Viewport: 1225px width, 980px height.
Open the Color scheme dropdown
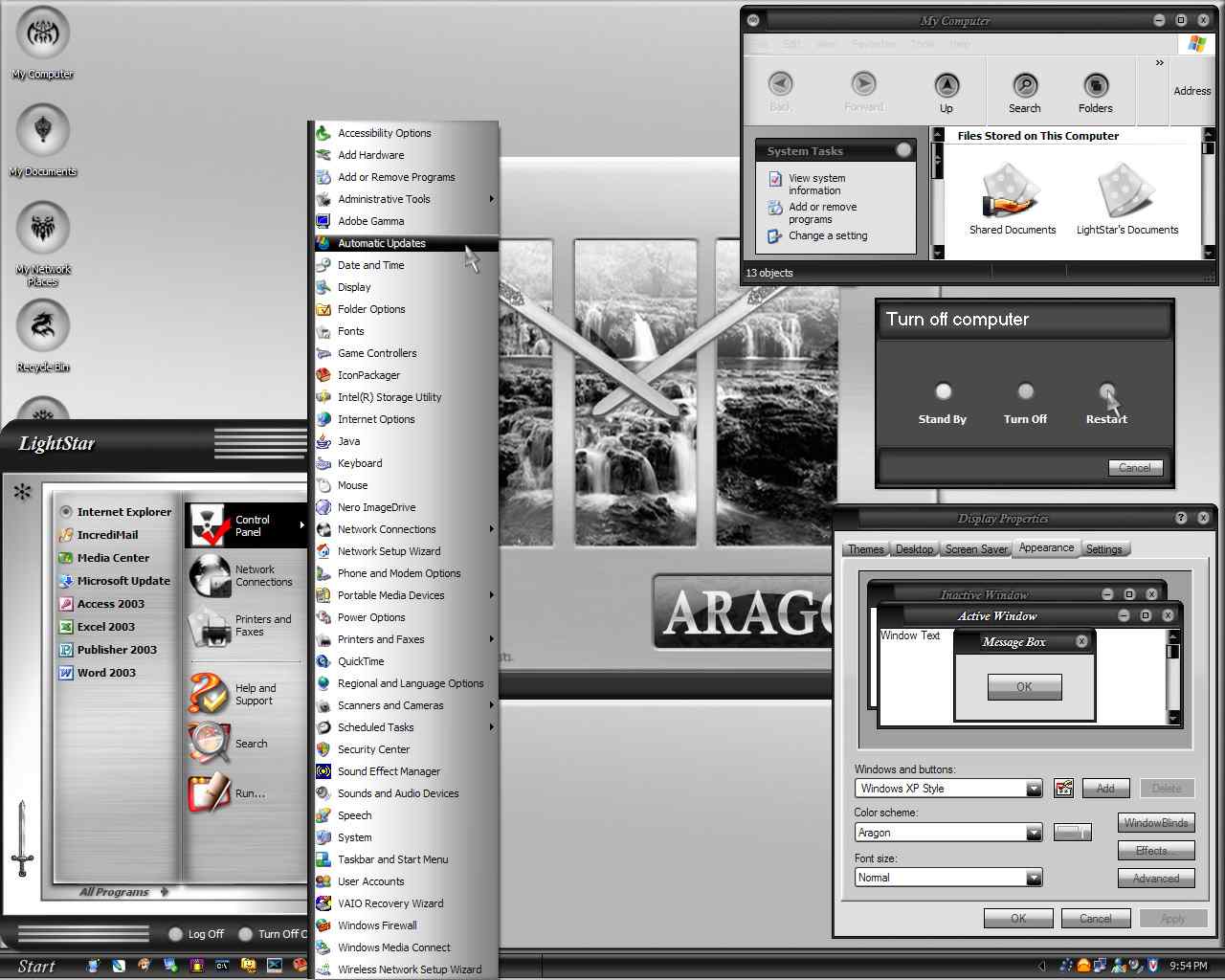(1034, 833)
